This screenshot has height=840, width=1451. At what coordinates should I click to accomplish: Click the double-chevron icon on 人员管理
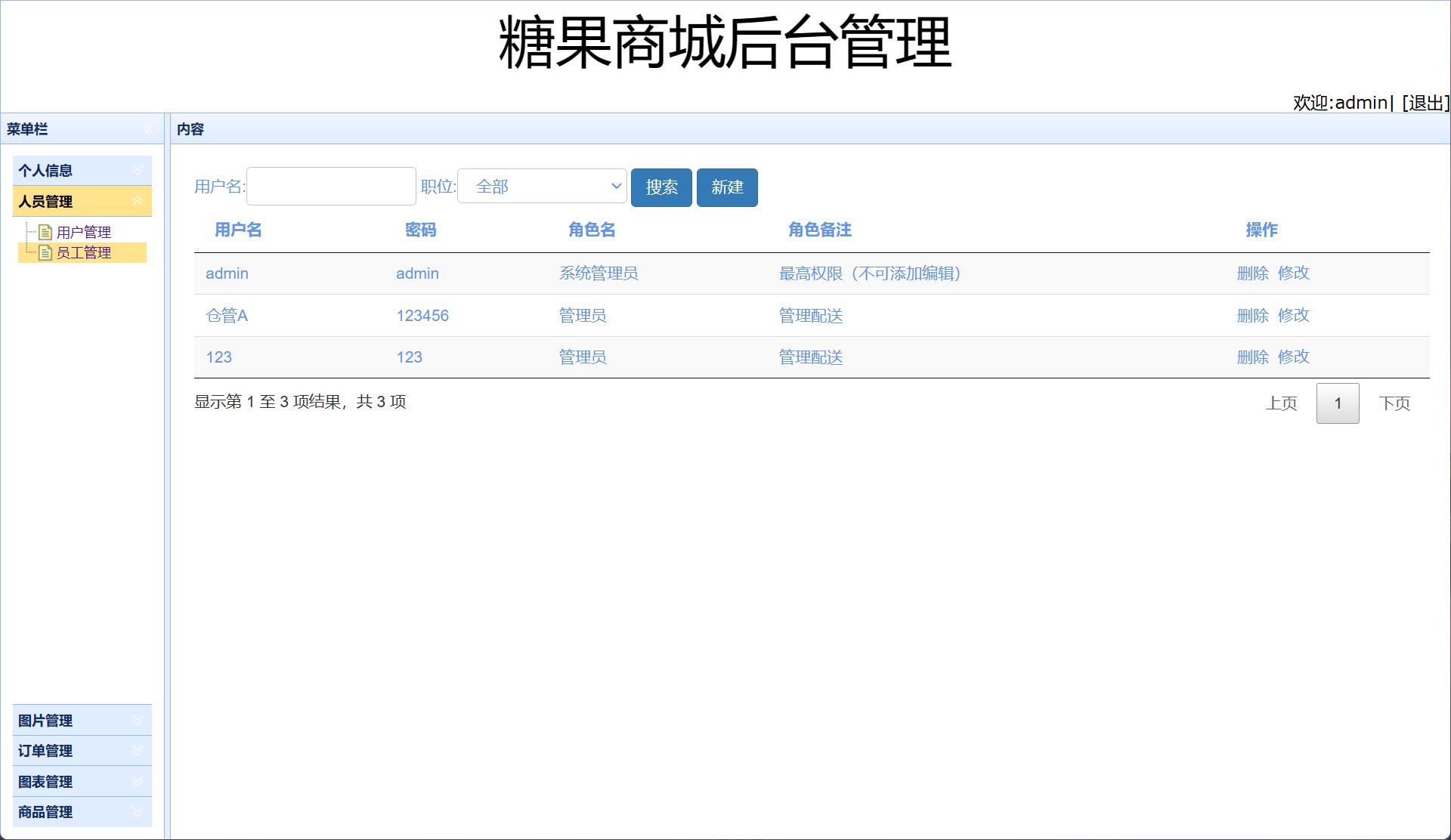[x=138, y=201]
